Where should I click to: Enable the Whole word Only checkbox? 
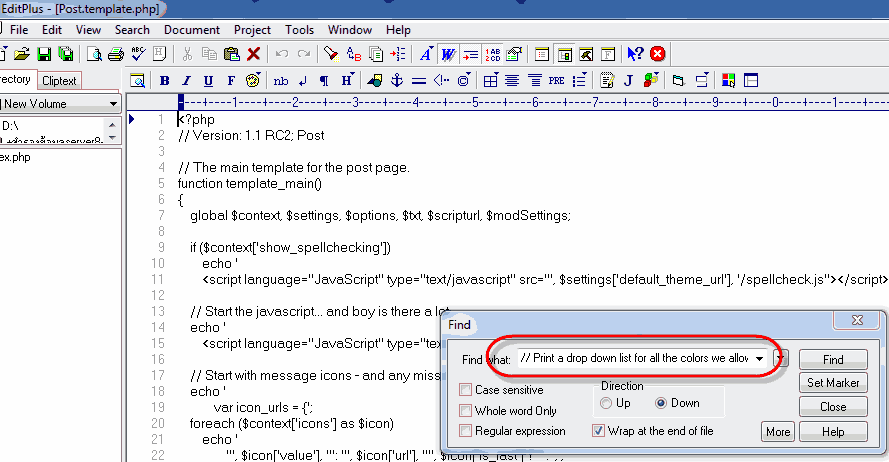pyautogui.click(x=465, y=410)
